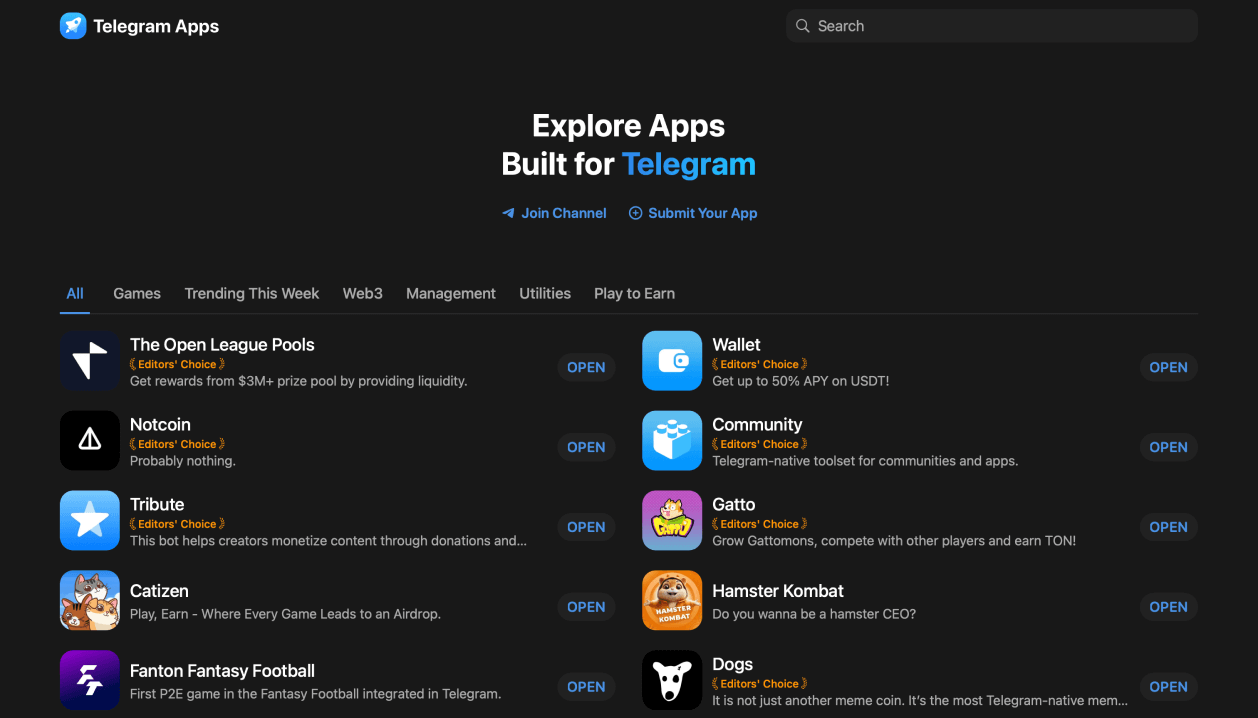Image resolution: width=1258 pixels, height=718 pixels.
Task: Select the Notcoin triangle icon
Action: pos(90,440)
